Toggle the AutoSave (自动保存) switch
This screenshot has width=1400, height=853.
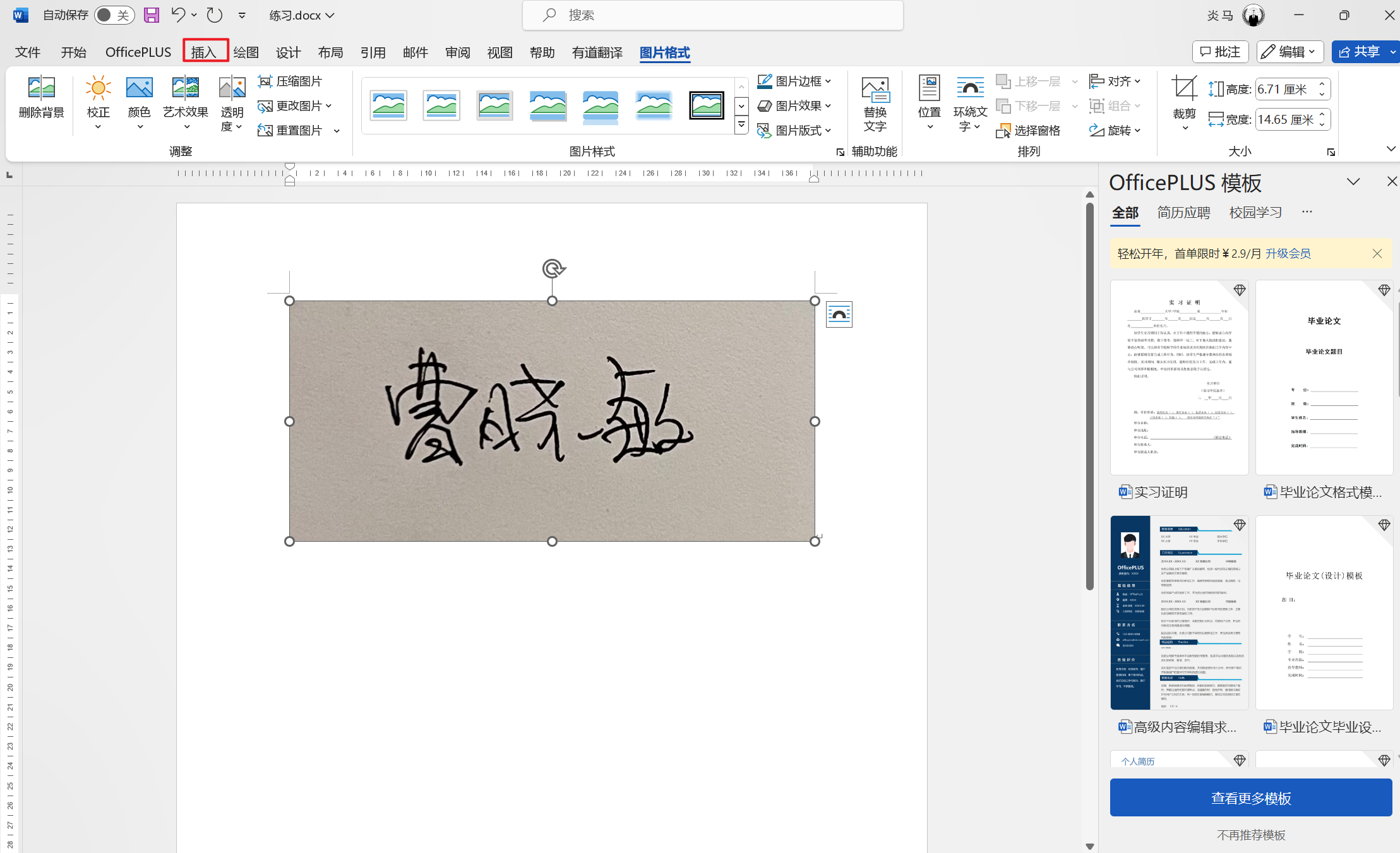point(114,15)
